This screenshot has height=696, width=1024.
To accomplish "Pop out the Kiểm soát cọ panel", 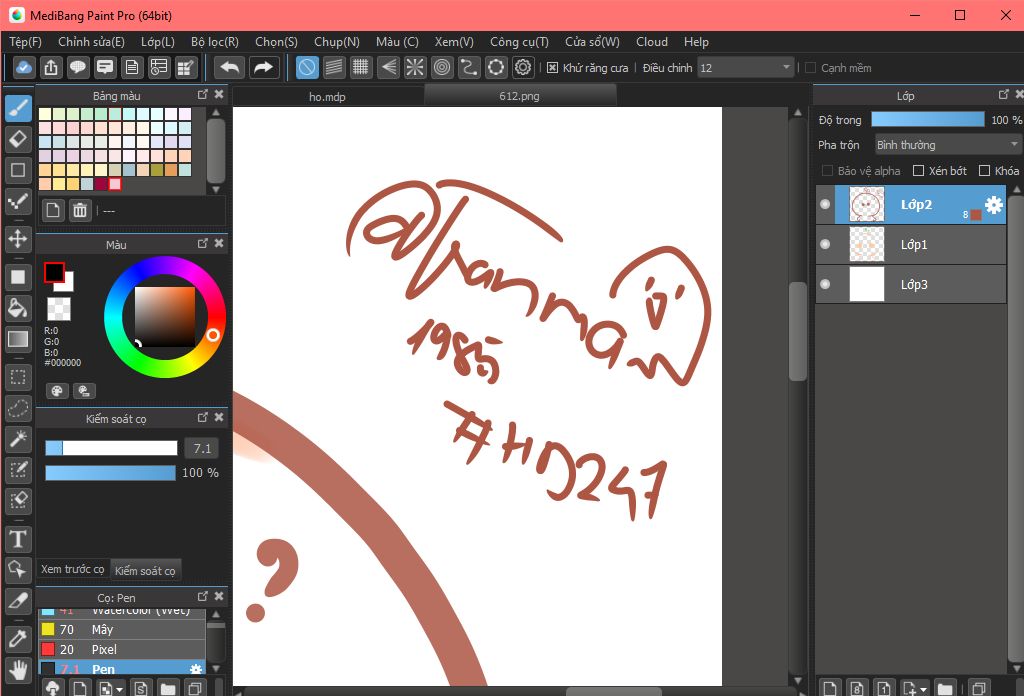I will point(202,417).
